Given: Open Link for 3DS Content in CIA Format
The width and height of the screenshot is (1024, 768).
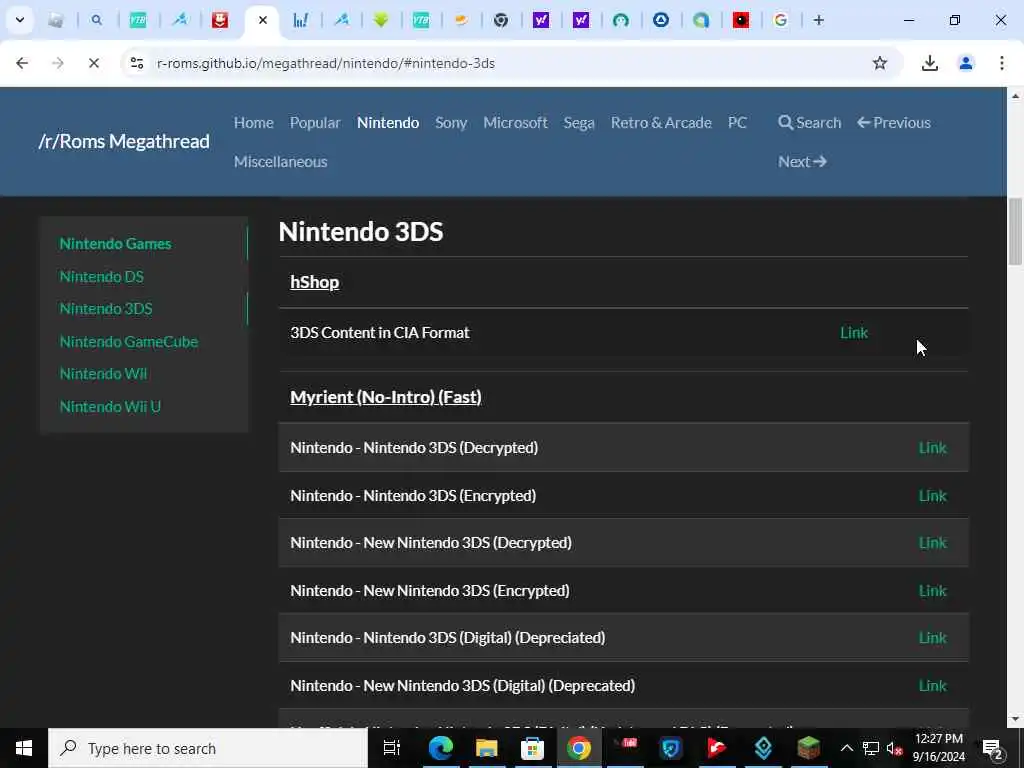Looking at the screenshot, I should [x=854, y=332].
